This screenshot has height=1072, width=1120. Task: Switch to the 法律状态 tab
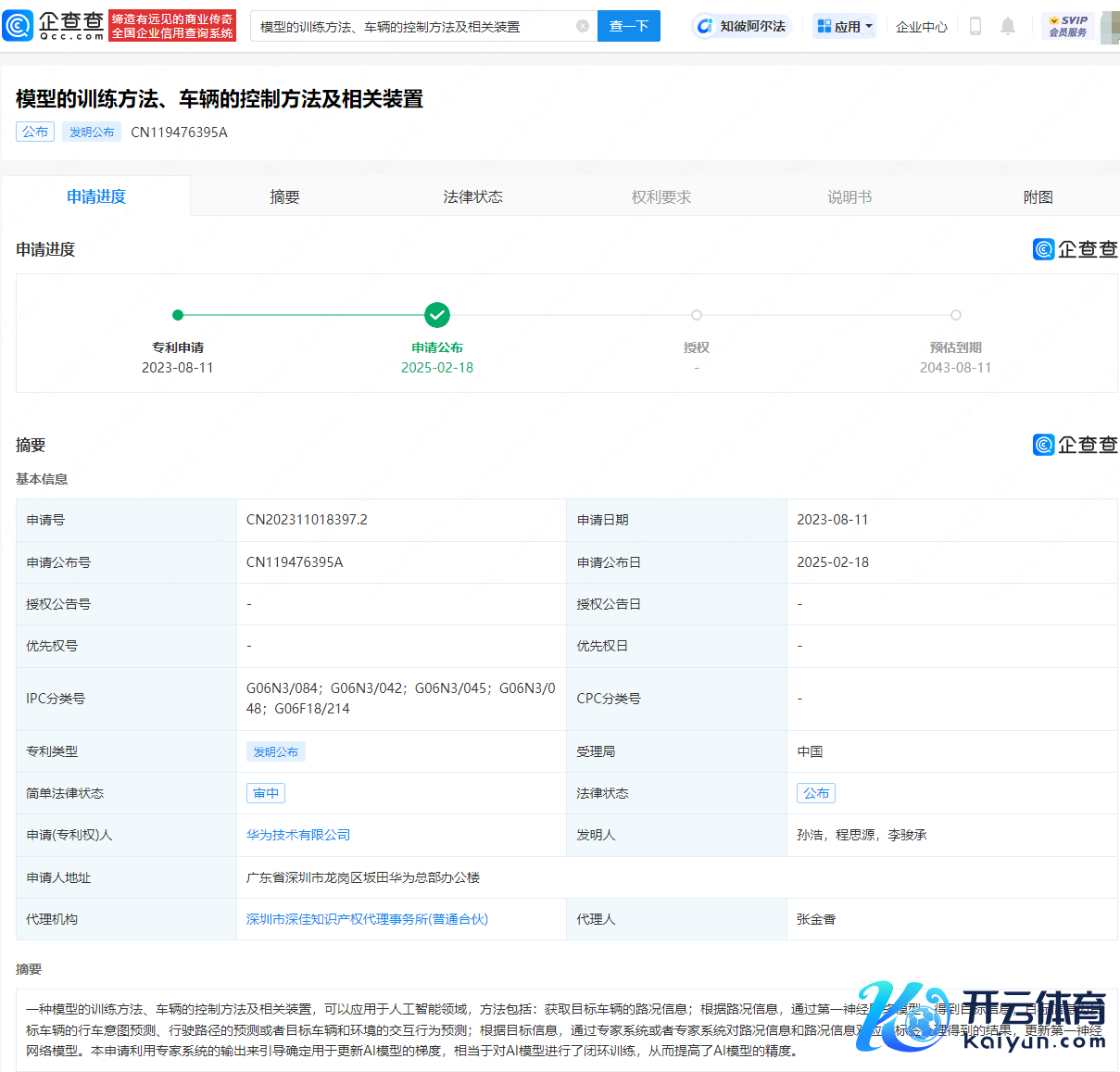click(x=472, y=196)
